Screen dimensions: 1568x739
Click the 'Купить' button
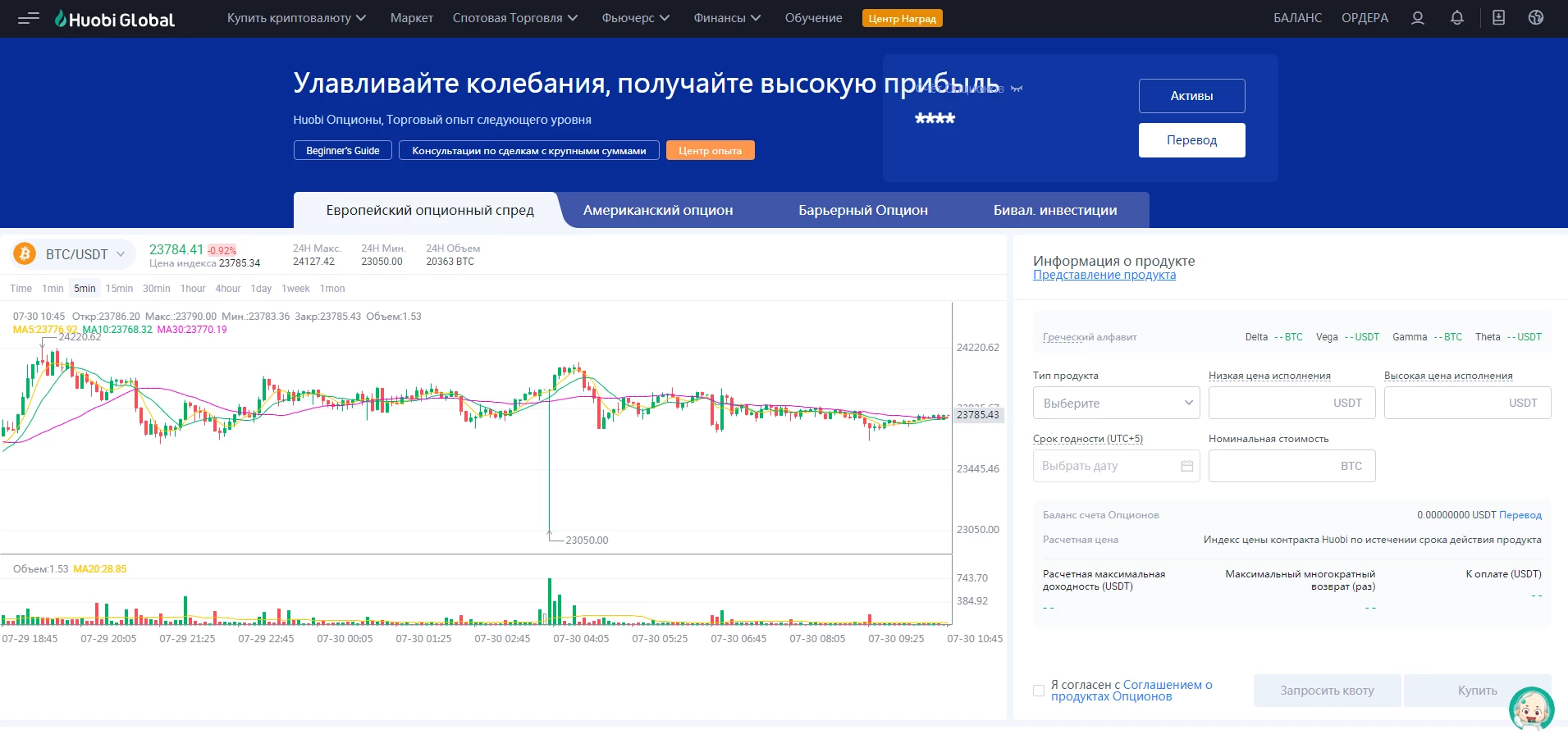1477,691
